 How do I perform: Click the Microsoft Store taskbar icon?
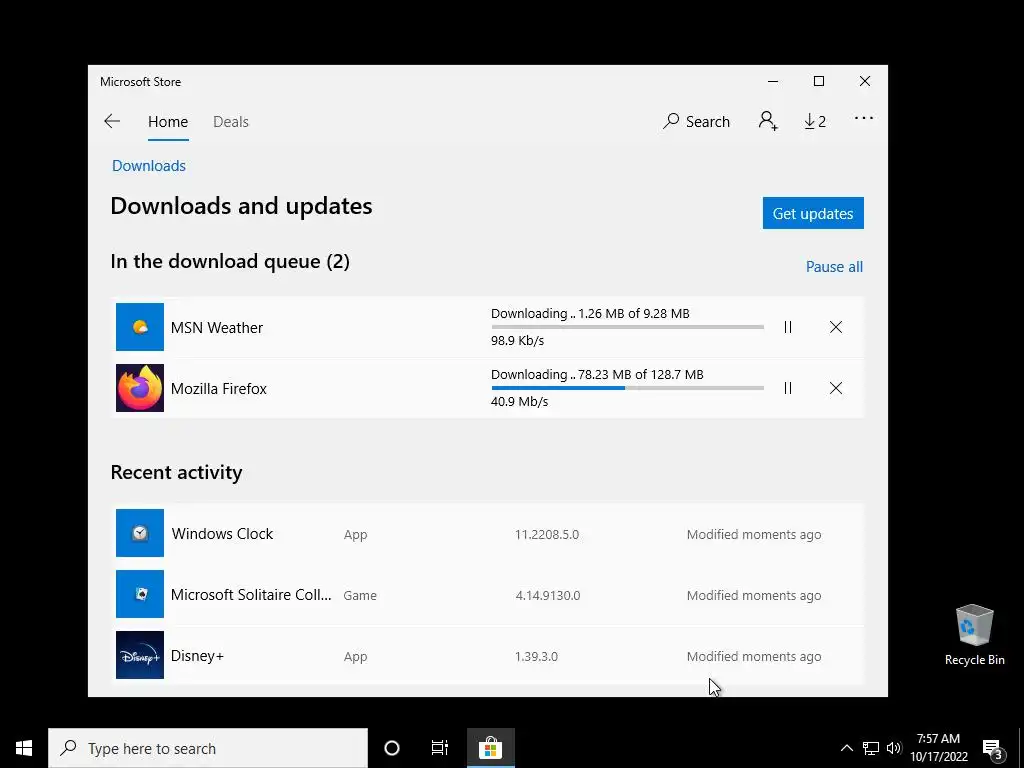(x=490, y=748)
